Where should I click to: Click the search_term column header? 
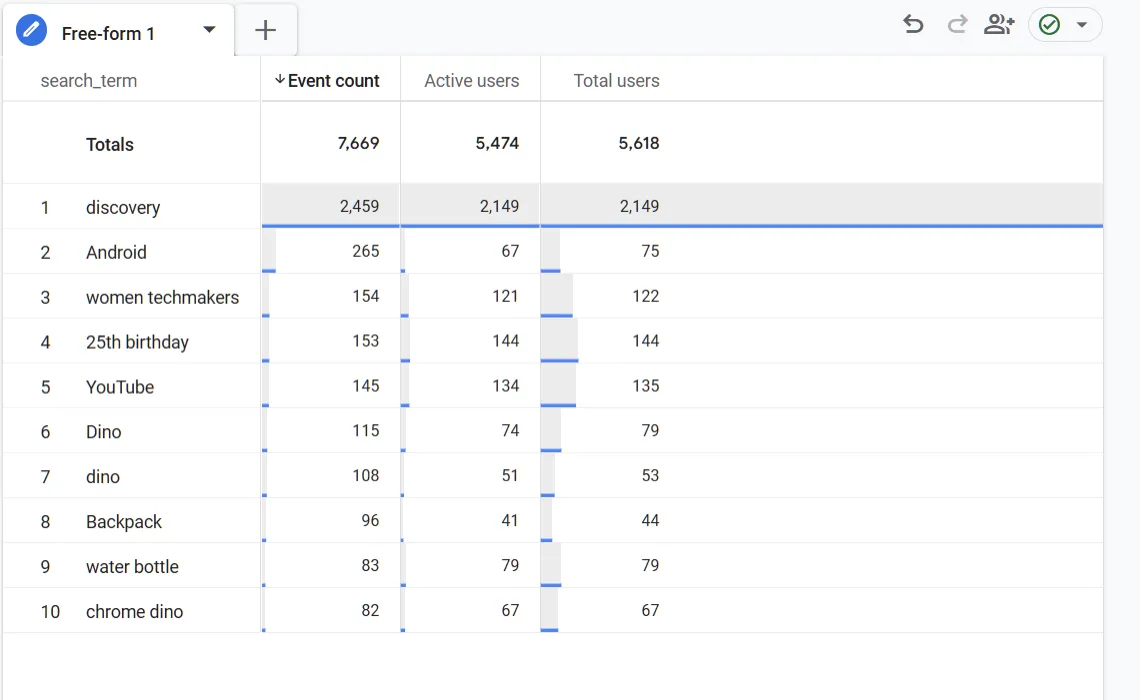pos(89,81)
